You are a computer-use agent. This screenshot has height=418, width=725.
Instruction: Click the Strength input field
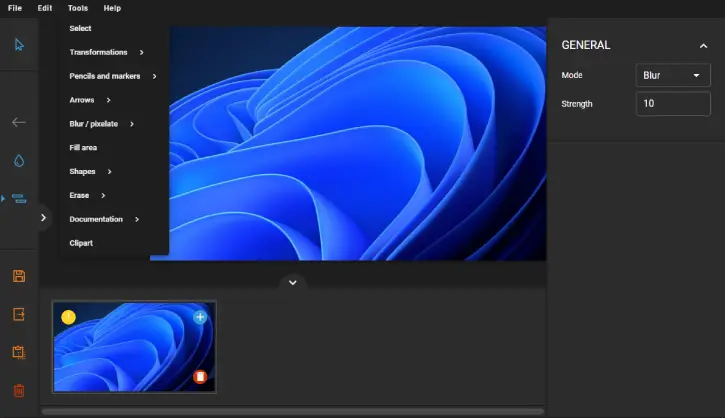673,104
